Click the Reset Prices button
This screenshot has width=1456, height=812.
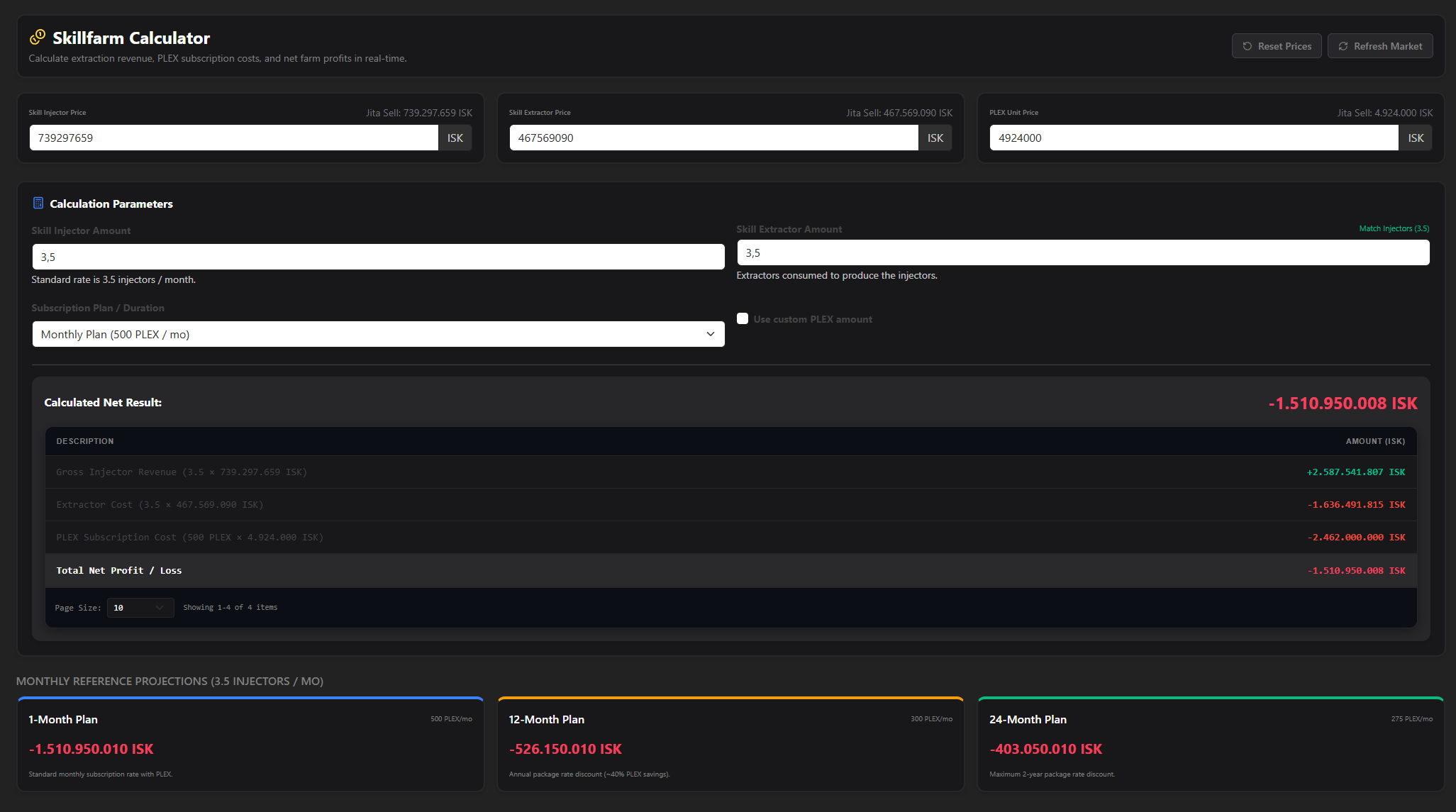click(1277, 46)
